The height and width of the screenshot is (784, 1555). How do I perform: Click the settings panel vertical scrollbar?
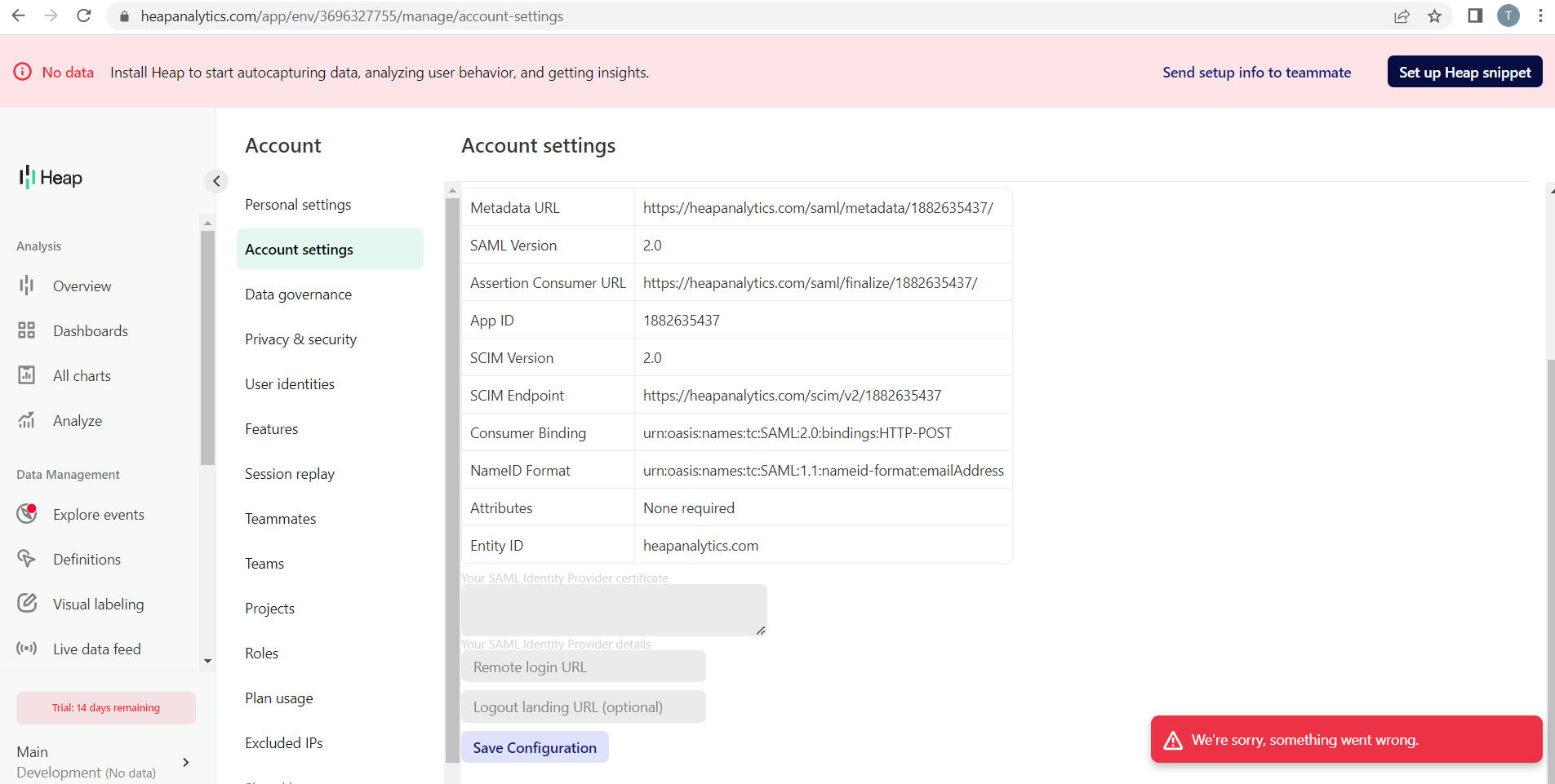coord(452,480)
